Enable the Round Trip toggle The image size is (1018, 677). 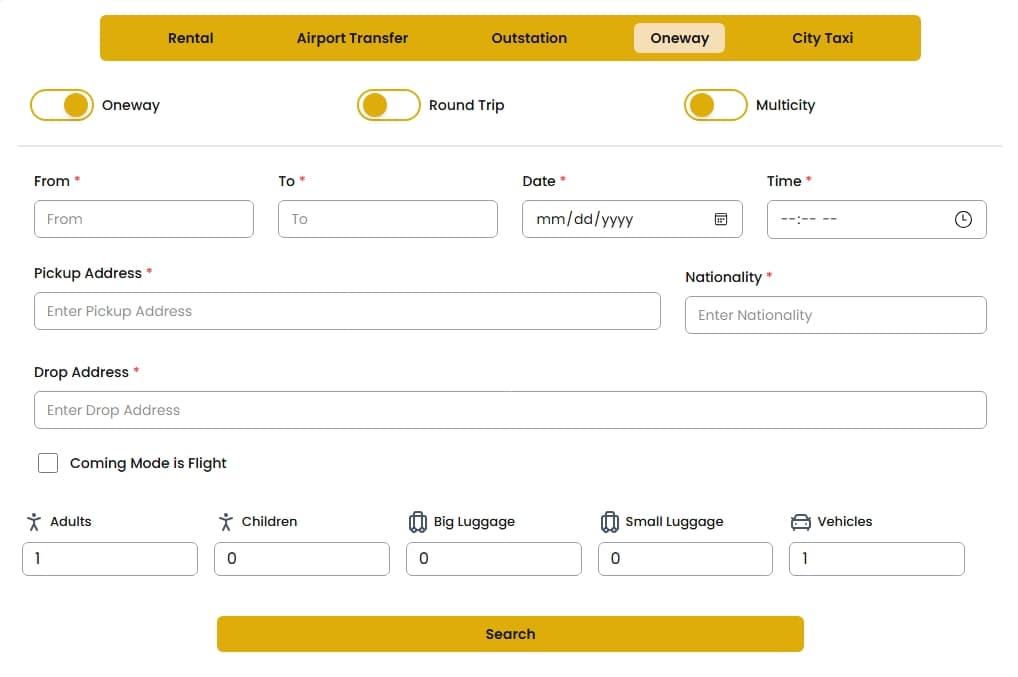(388, 105)
